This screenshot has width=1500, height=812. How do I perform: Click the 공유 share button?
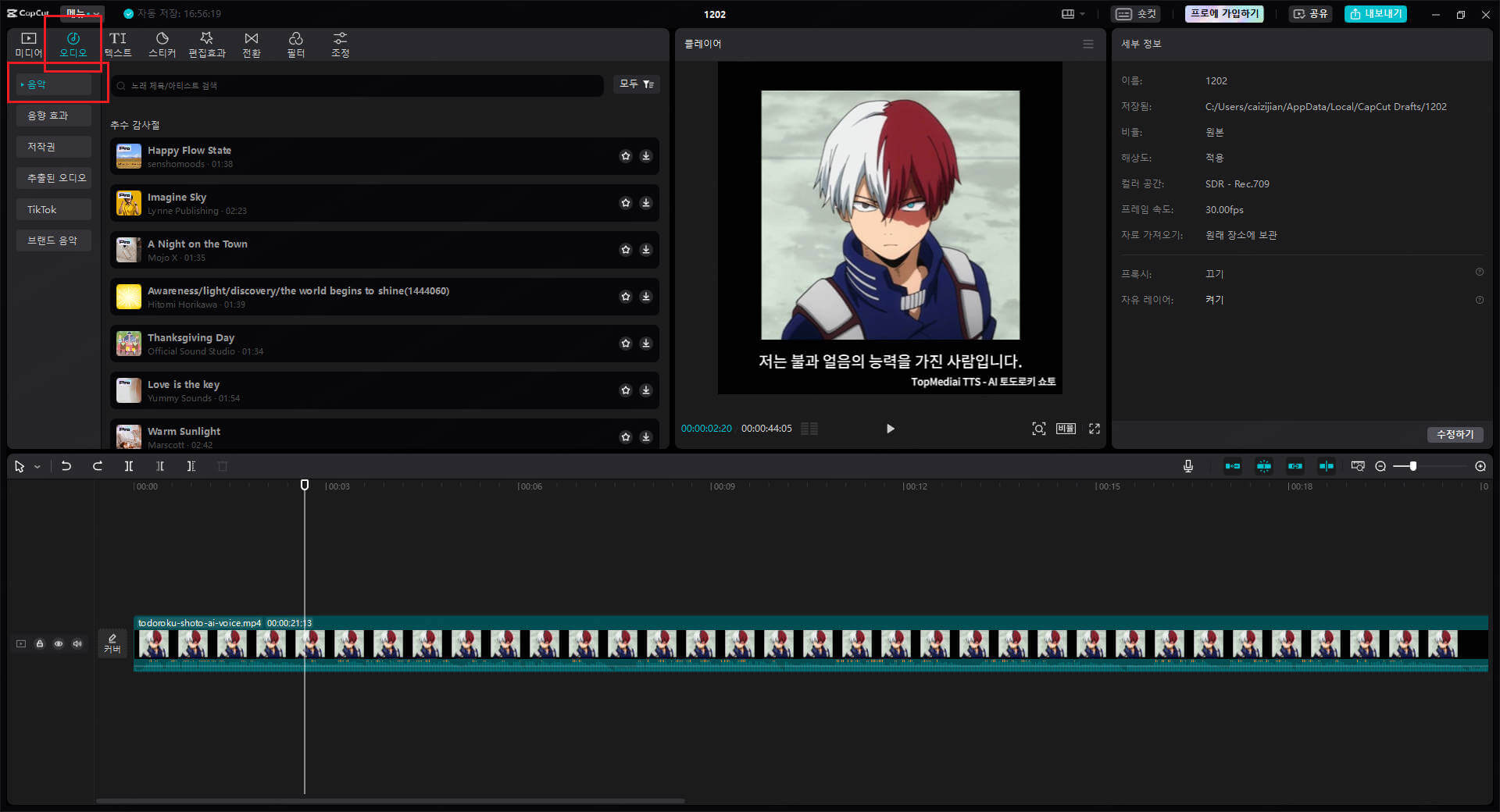(1310, 14)
